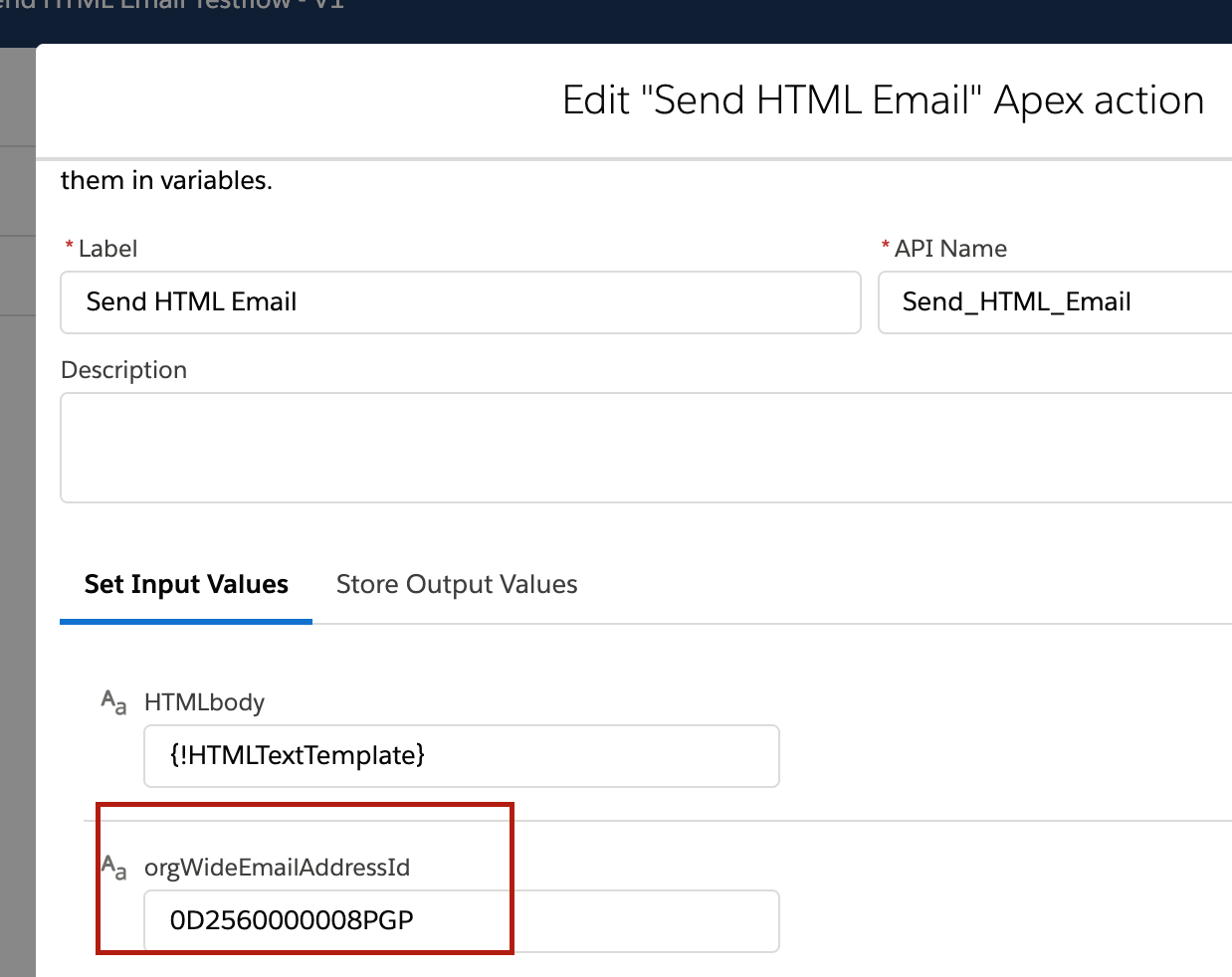Click inside the empty Description text area

coord(645,448)
